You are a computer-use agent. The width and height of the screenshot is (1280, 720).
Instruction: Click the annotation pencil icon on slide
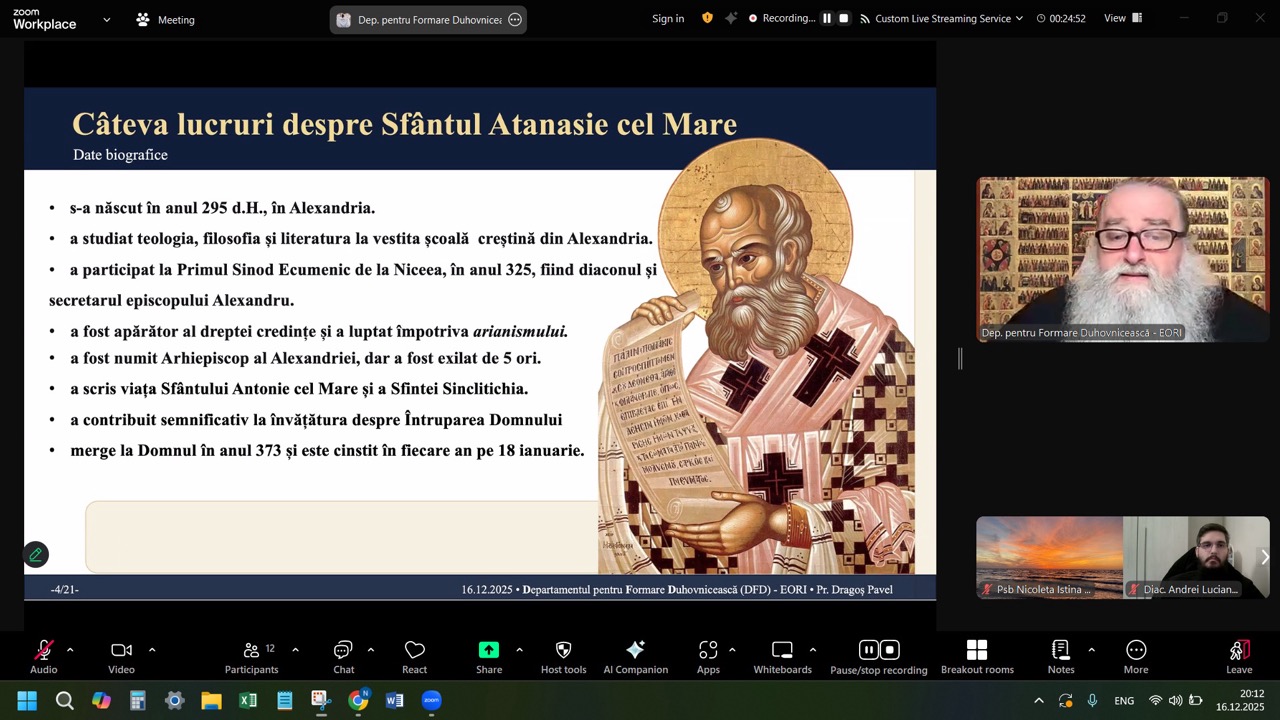click(36, 554)
